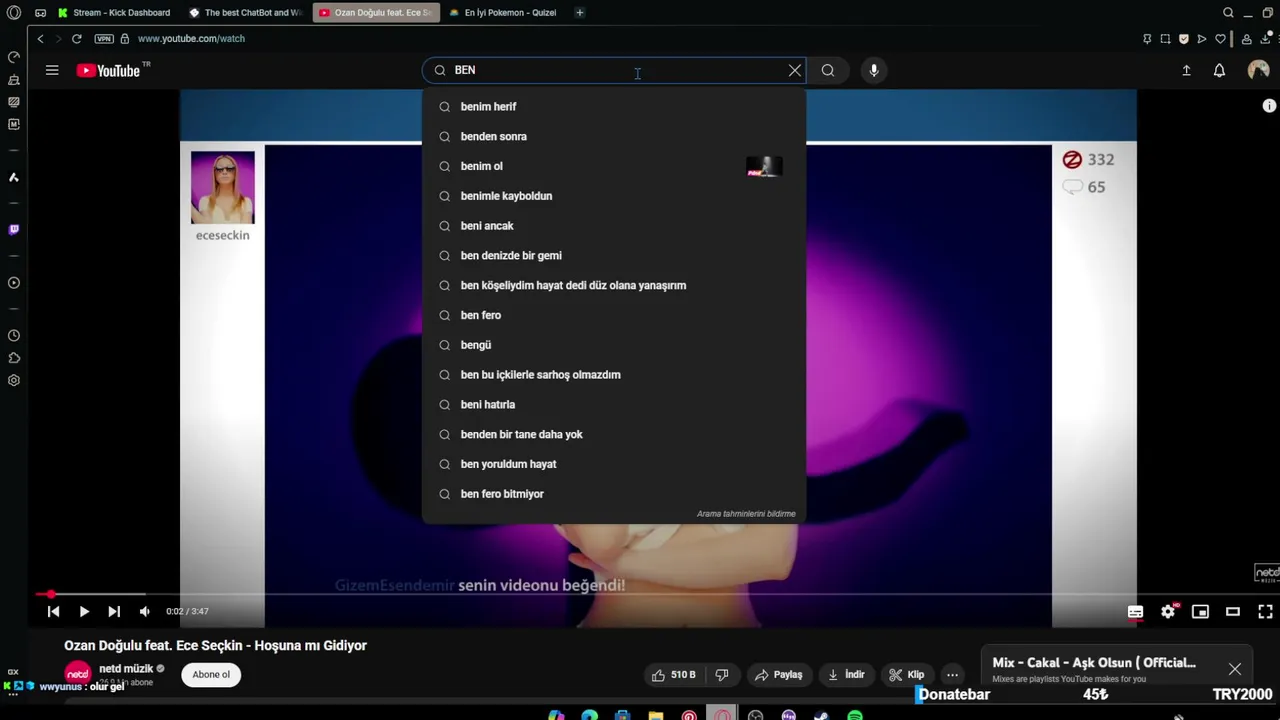Viewport: 1280px width, 720px height.
Task: Show video info card icon
Action: [x=1269, y=106]
